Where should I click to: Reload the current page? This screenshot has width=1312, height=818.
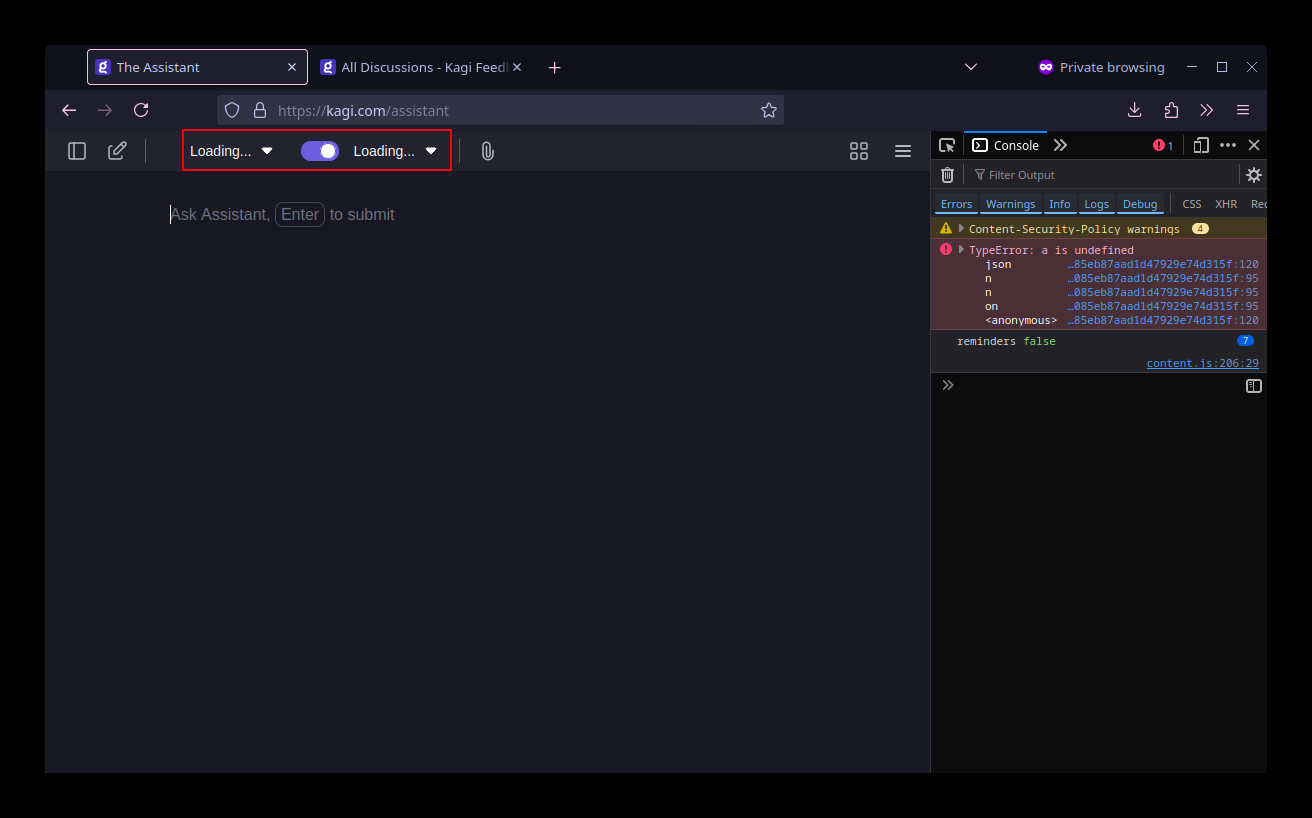(141, 110)
